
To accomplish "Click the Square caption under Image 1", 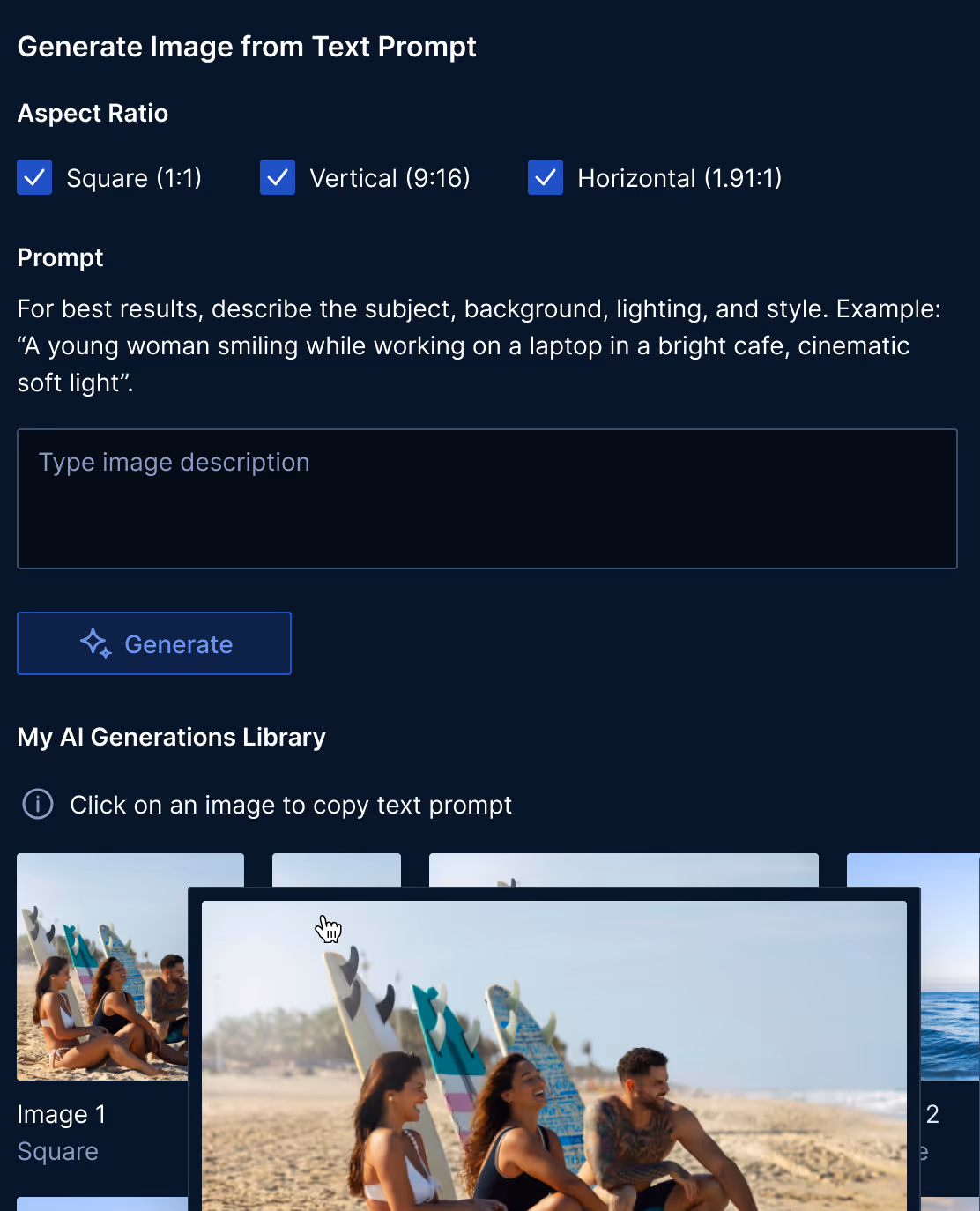I will pos(58,1151).
